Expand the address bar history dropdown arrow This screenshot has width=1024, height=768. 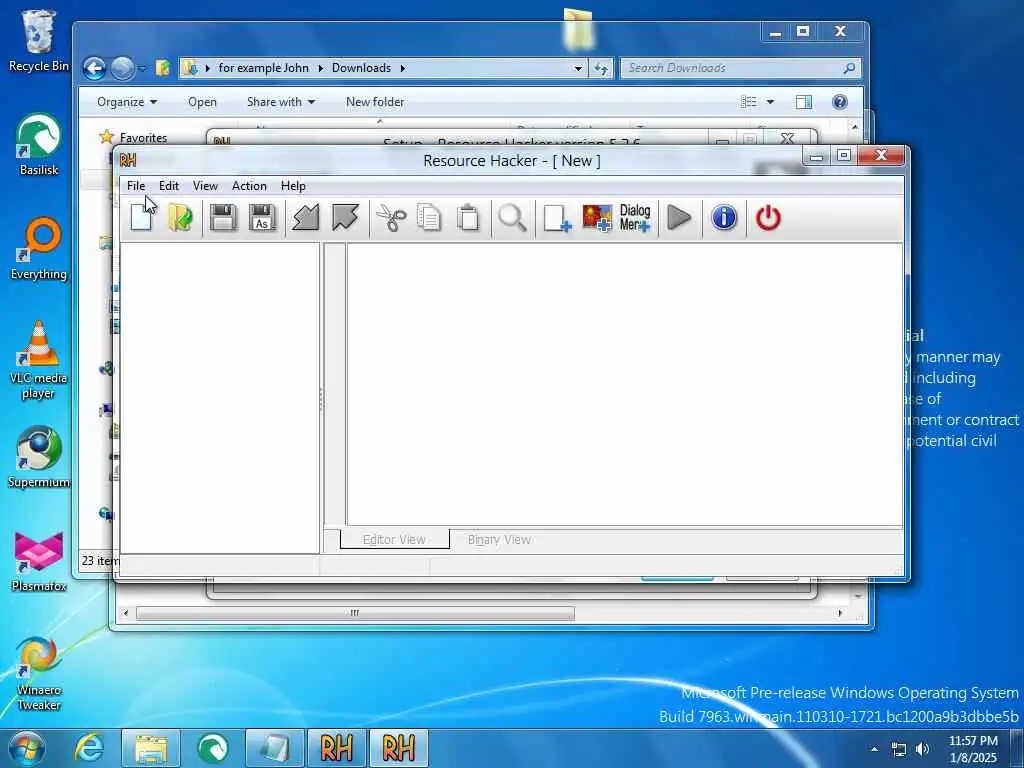tap(578, 68)
